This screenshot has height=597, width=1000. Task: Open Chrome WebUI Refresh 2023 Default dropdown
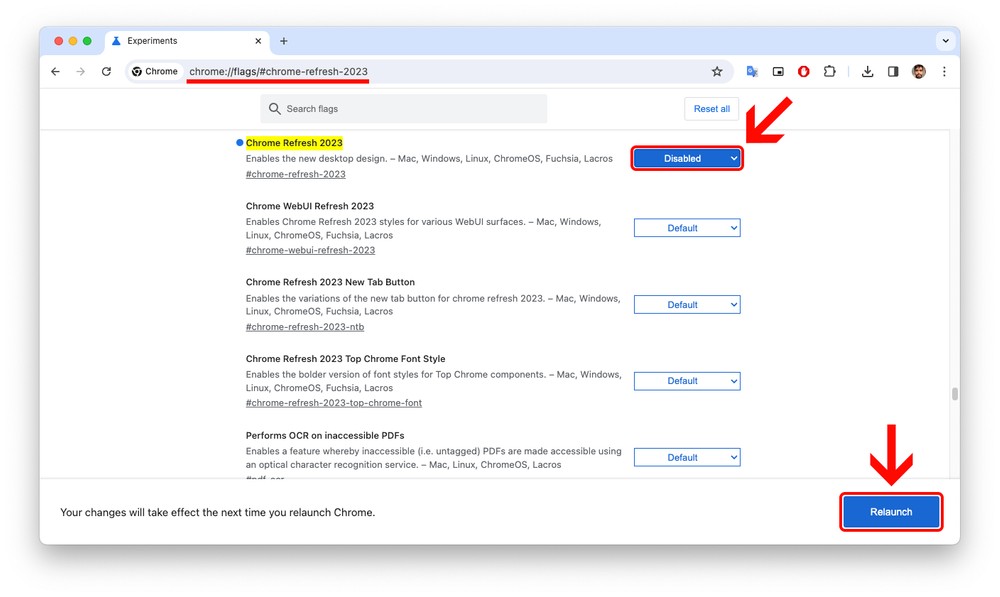[x=687, y=228]
